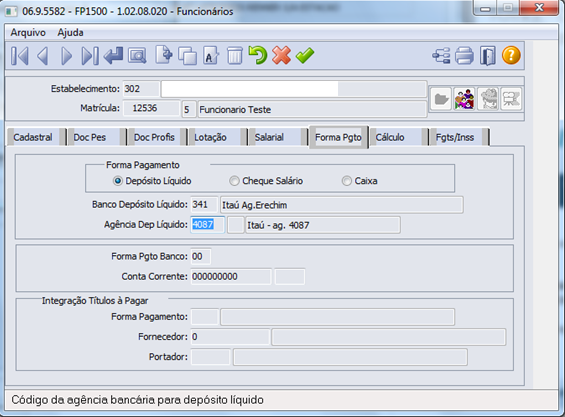The height and width of the screenshot is (417, 565).
Task: Click the small agency digit field
Action: (x=236, y=225)
